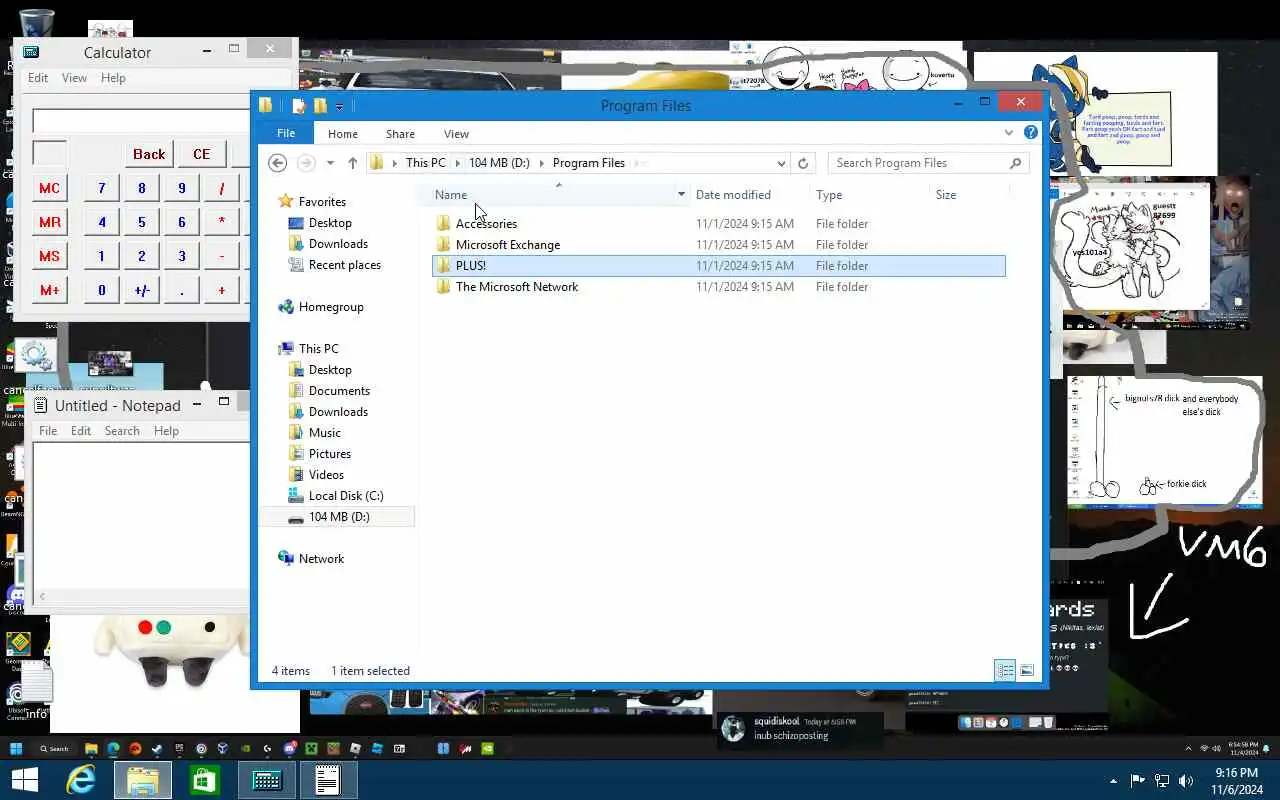Click Properties icon in Quick Access Toolbar
The image size is (1280, 800).
click(x=298, y=106)
